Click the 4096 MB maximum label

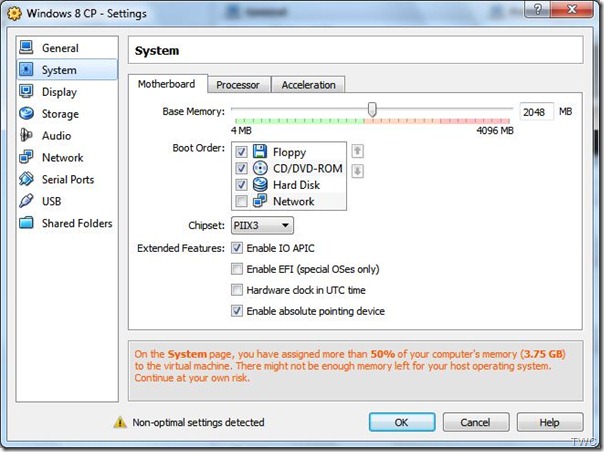pos(495,131)
